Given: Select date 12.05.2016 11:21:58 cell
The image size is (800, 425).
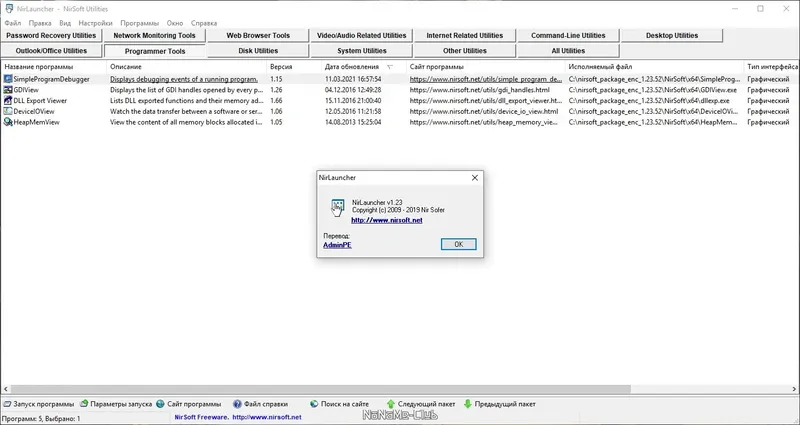Looking at the screenshot, I should coord(353,111).
